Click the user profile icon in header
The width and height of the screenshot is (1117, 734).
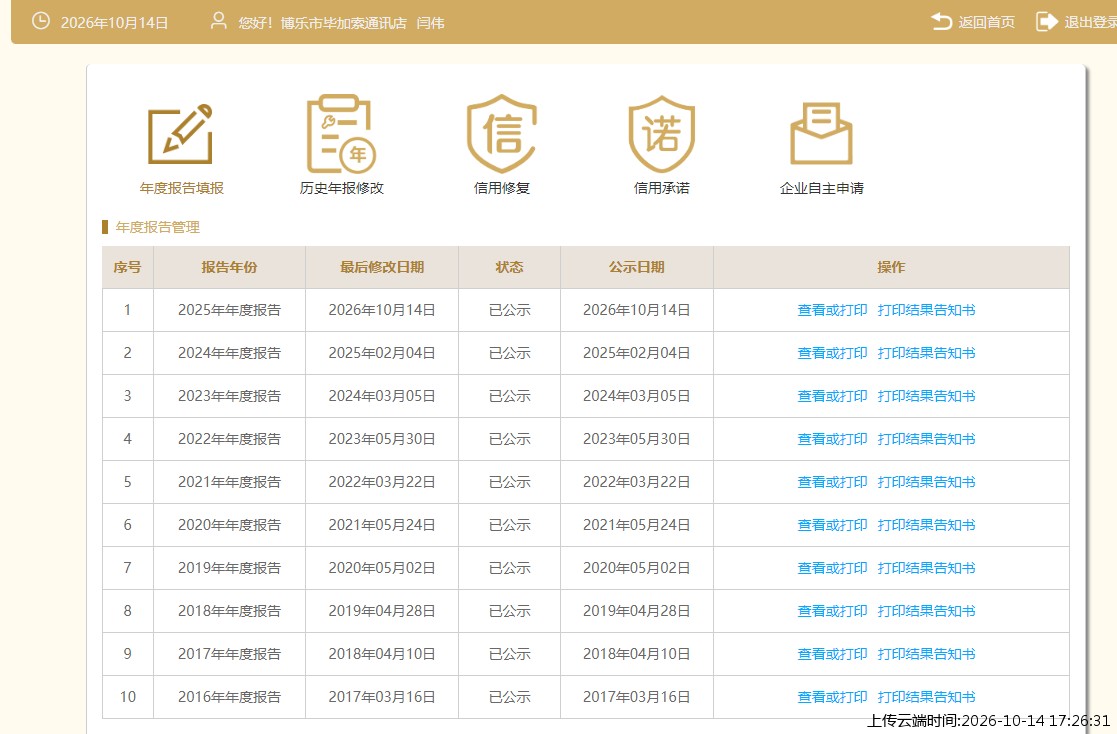[219, 21]
